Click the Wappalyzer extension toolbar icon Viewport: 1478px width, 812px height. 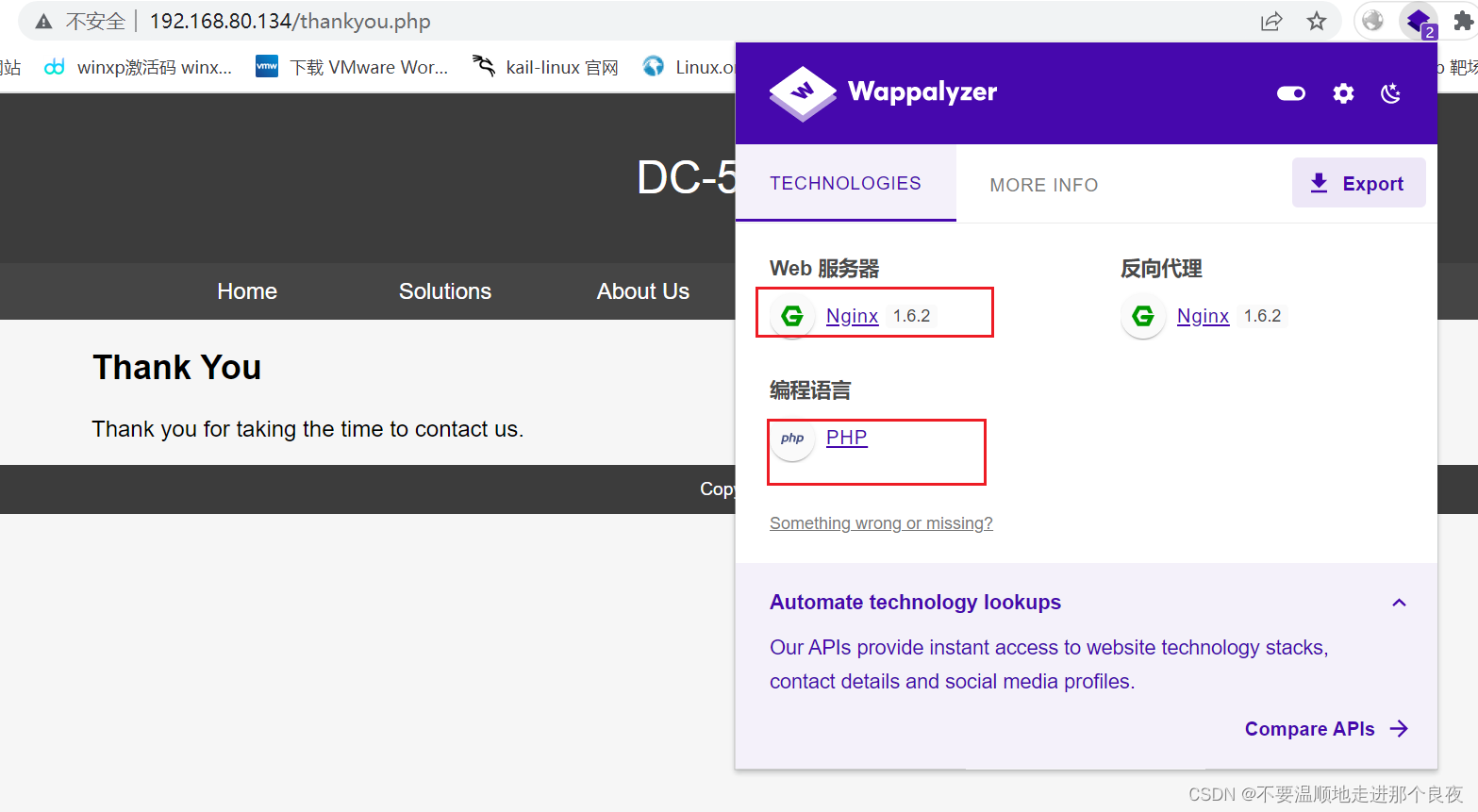pyautogui.click(x=1419, y=21)
